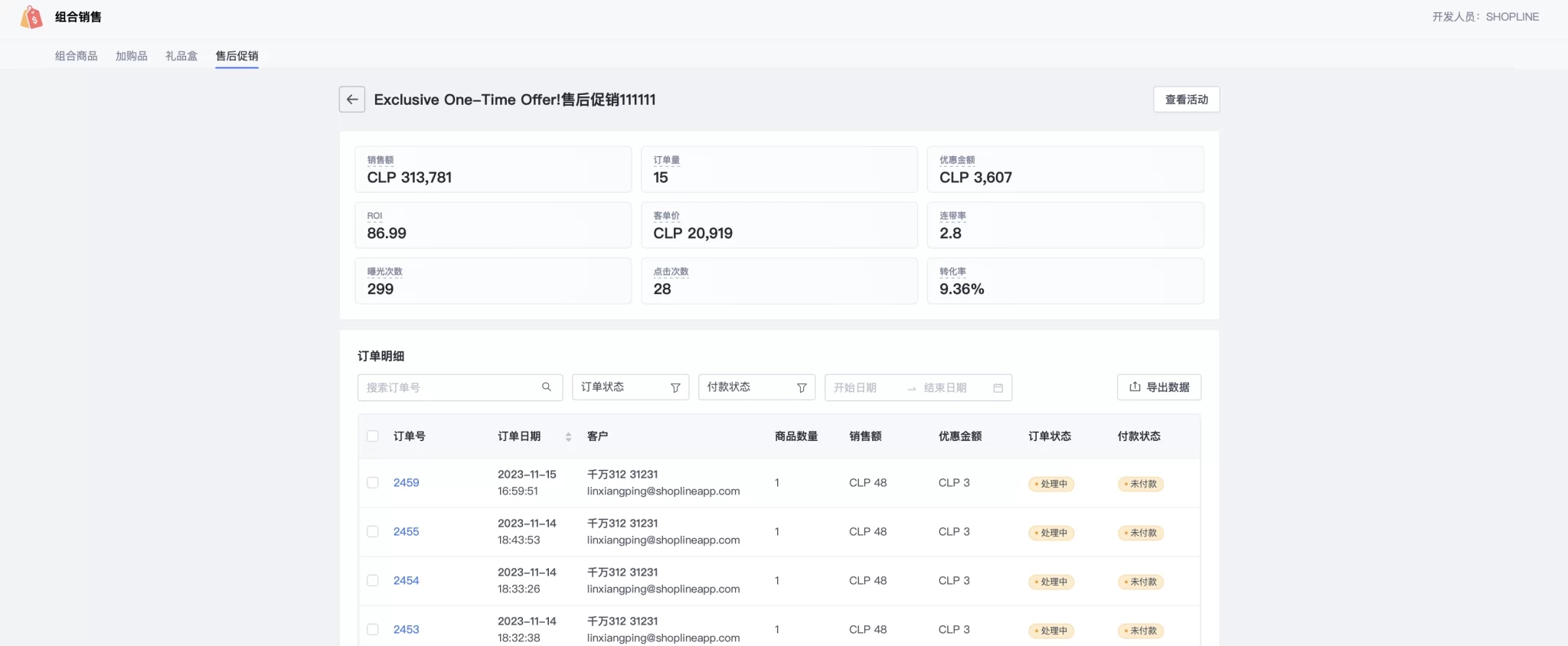1568x646 pixels.
Task: Click the 曝光次数 299 metric card
Action: 493,281
